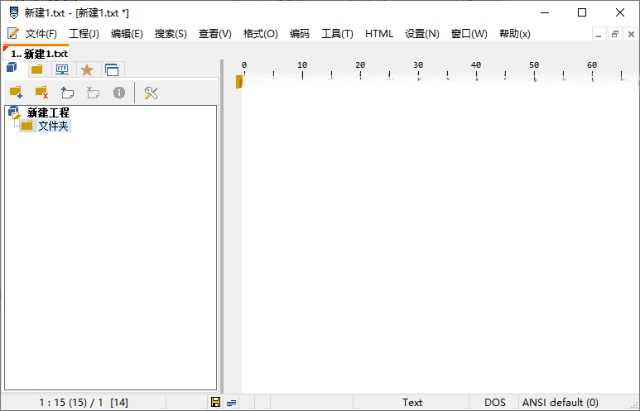
Task: Maximize the main application window
Action: [x=582, y=13]
